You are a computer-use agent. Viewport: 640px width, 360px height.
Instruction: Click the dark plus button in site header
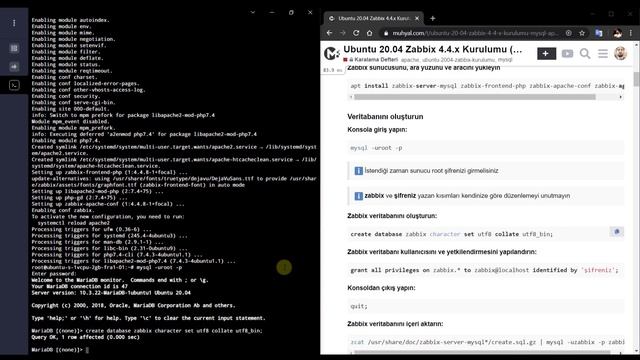(x=547, y=53)
